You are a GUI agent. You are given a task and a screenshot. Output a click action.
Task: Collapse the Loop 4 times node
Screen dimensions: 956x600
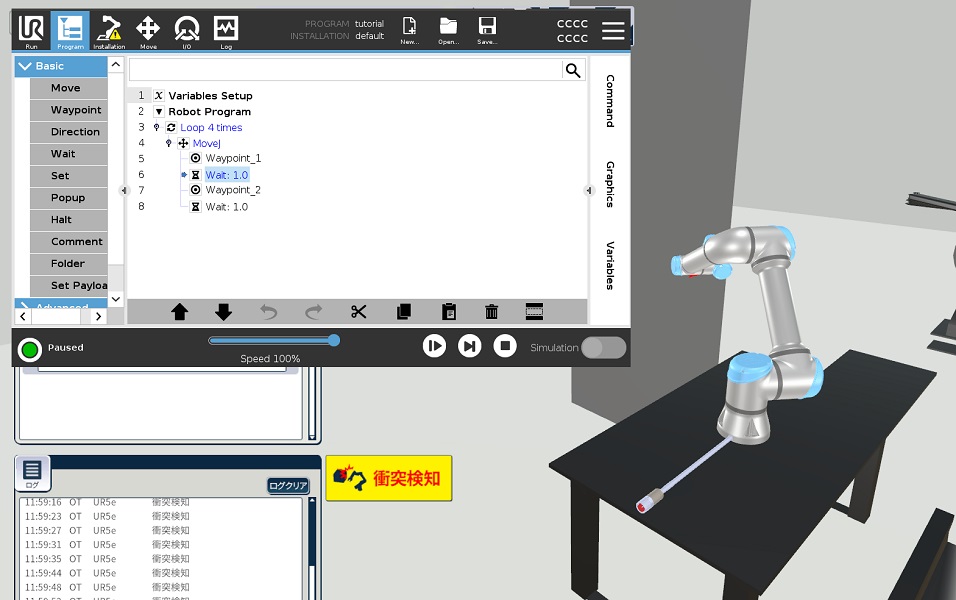[x=156, y=128]
